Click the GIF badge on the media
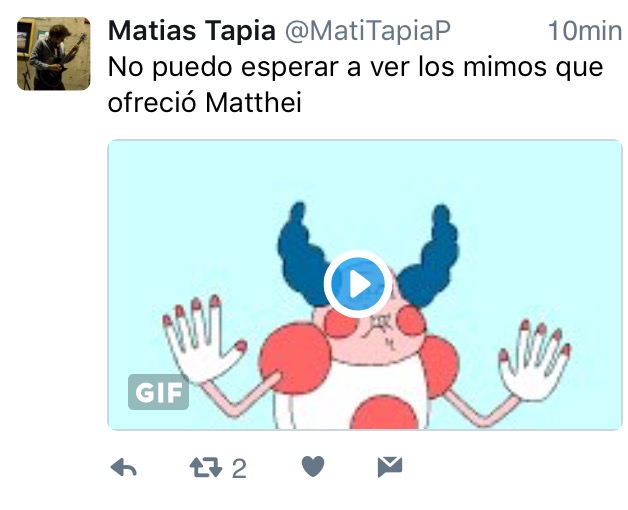 click(x=159, y=392)
